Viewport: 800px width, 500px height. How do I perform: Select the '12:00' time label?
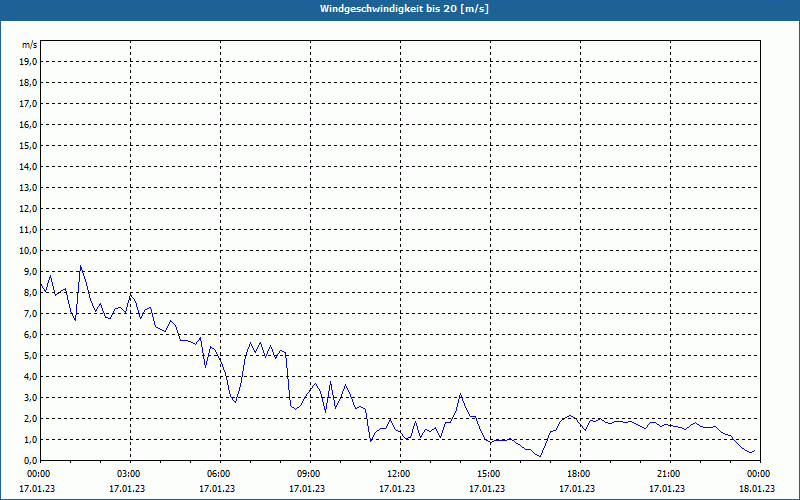tap(400, 474)
